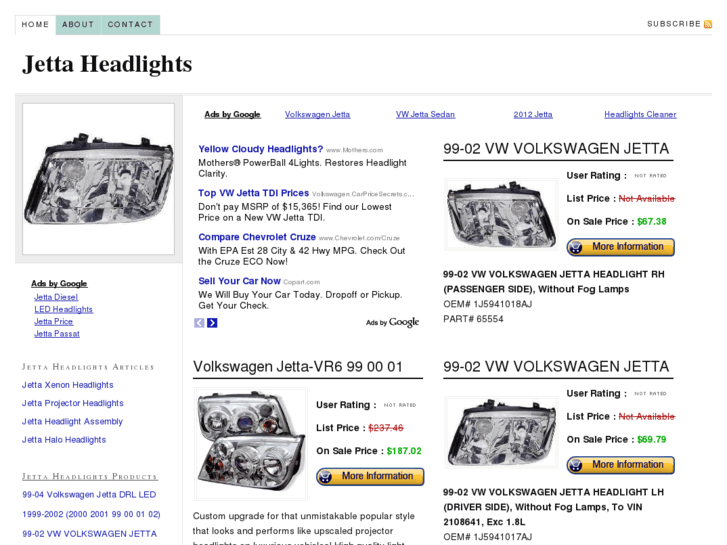Click the Jetta Headlights site title
The image size is (727, 545).
pos(107,64)
